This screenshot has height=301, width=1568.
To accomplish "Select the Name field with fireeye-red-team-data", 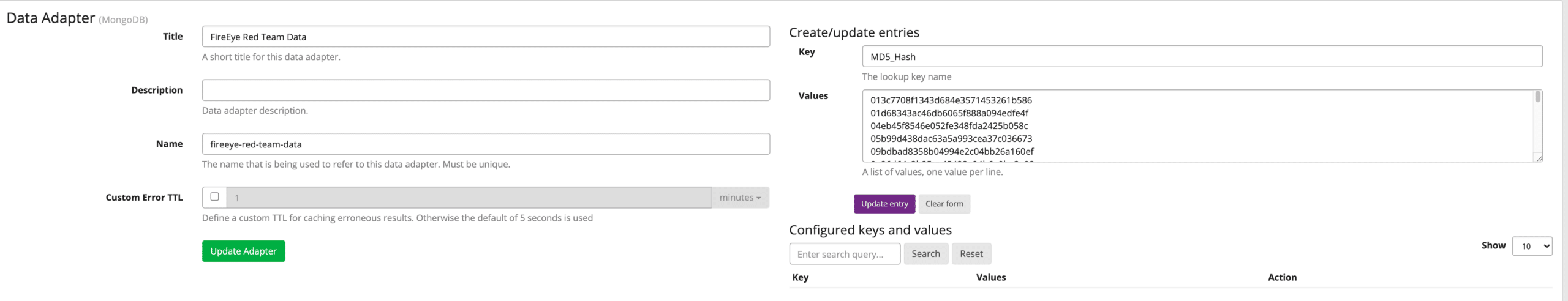I will pos(485,144).
